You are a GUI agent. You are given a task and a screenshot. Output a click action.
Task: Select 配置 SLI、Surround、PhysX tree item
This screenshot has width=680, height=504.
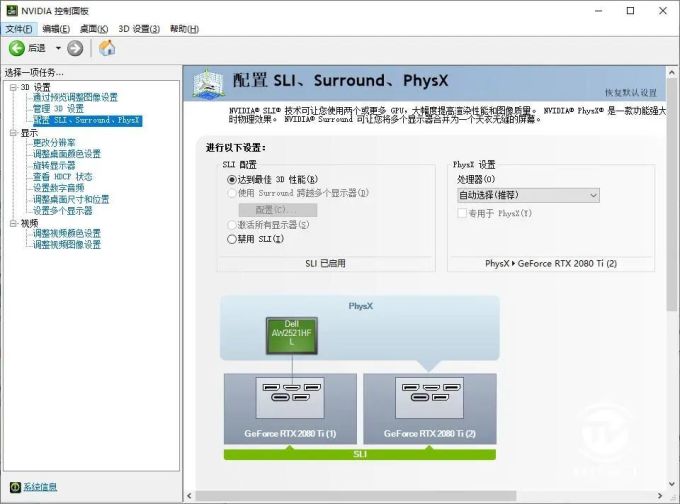coord(87,120)
